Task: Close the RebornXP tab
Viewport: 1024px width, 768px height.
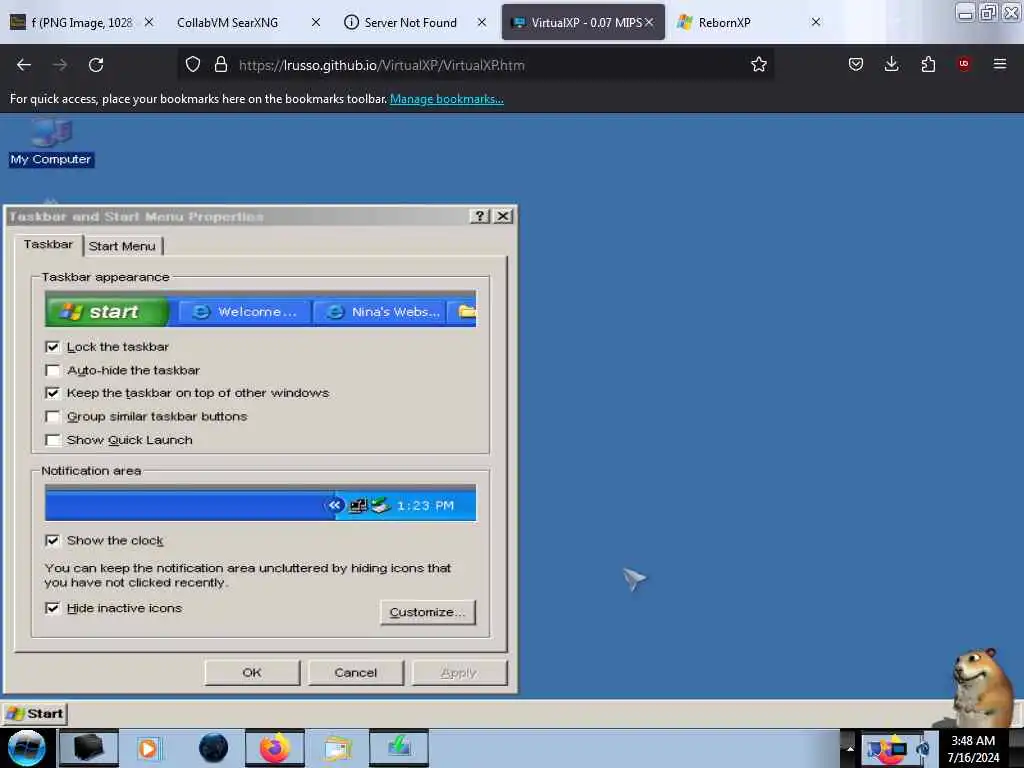Action: pyautogui.click(x=816, y=22)
